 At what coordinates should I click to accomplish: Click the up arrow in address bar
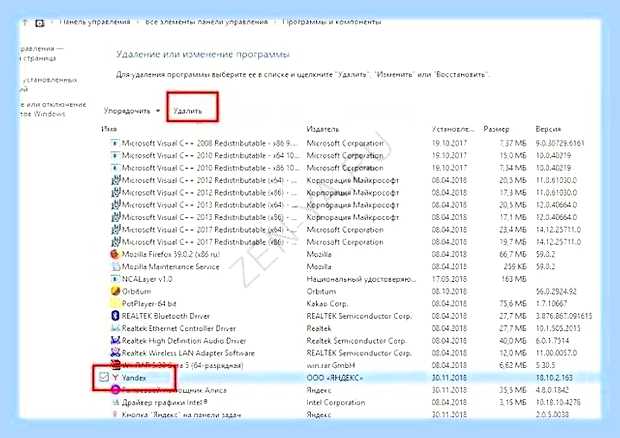25,23
